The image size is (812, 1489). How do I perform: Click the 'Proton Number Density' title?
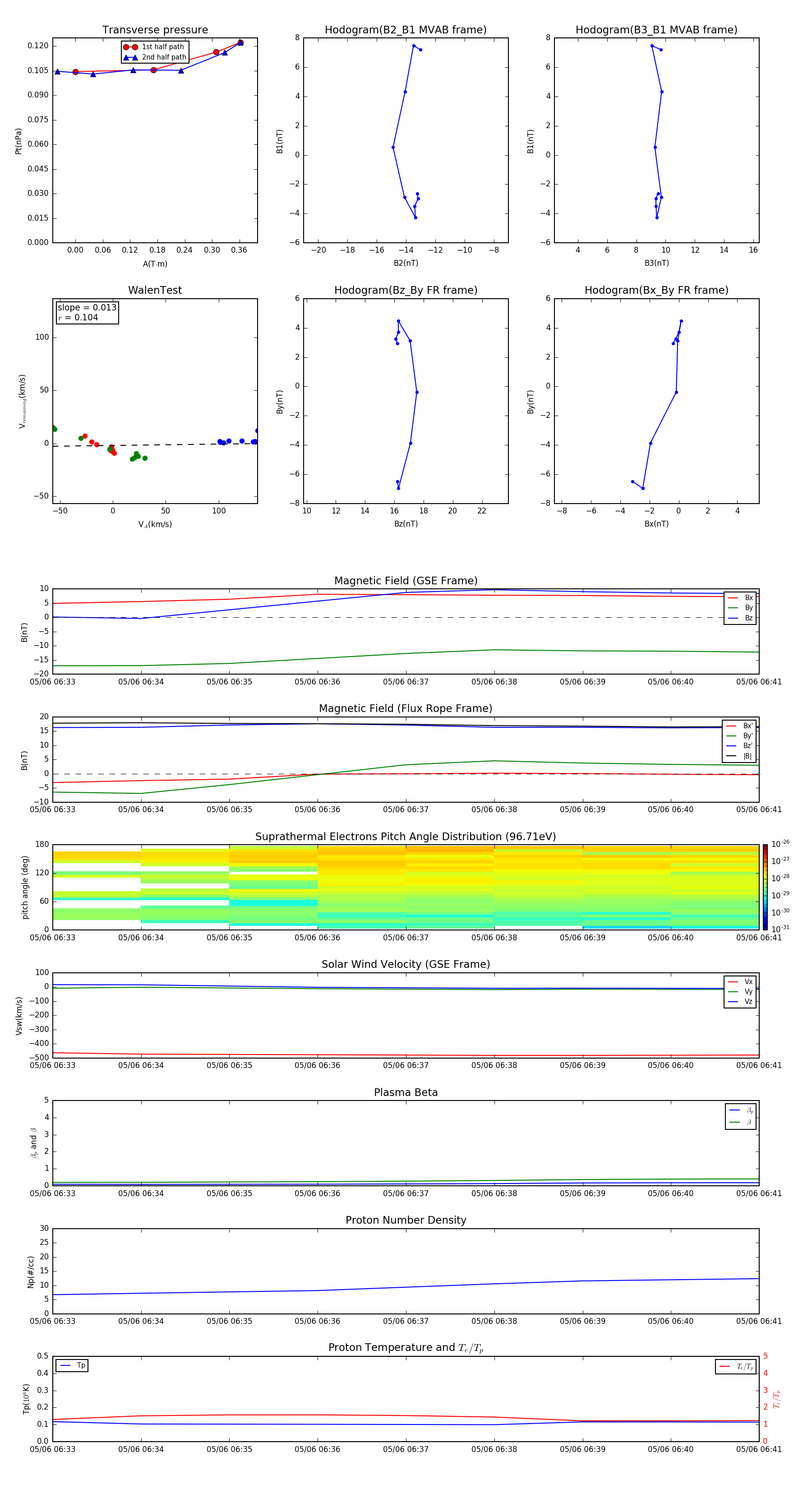click(x=406, y=1220)
